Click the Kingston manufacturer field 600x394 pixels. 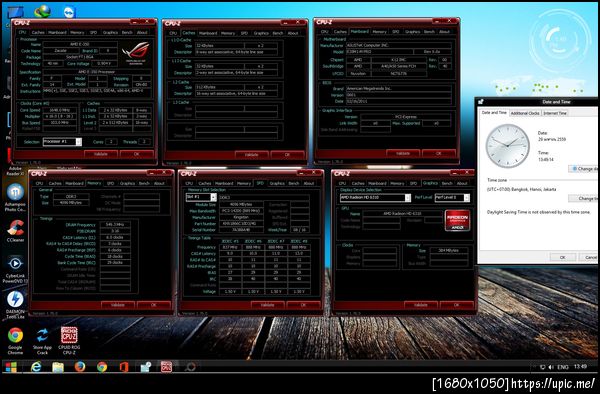point(241,217)
